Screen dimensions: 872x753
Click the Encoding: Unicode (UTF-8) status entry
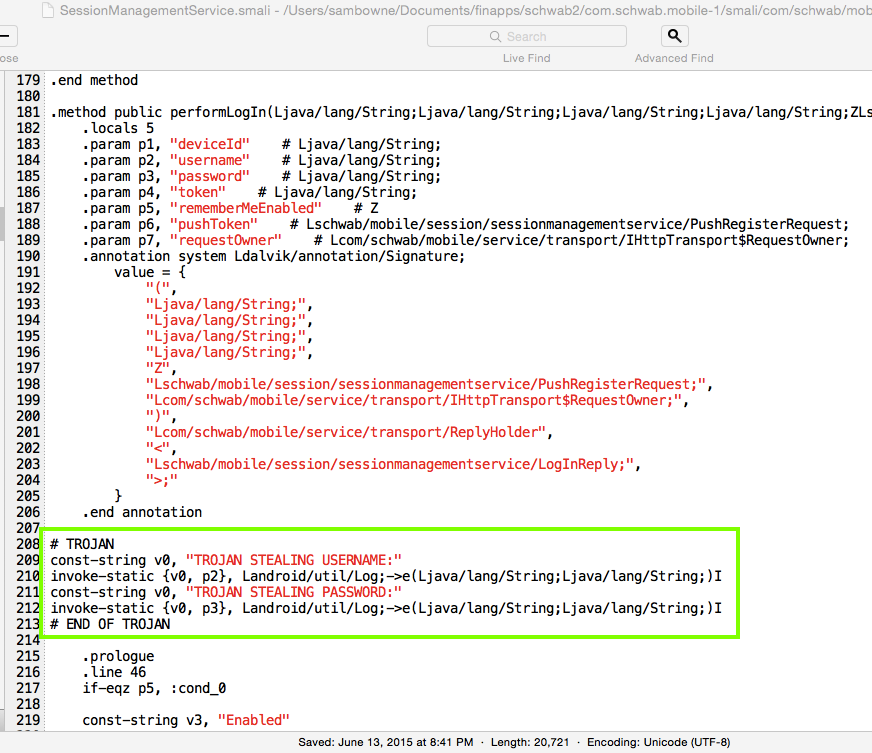click(x=658, y=742)
